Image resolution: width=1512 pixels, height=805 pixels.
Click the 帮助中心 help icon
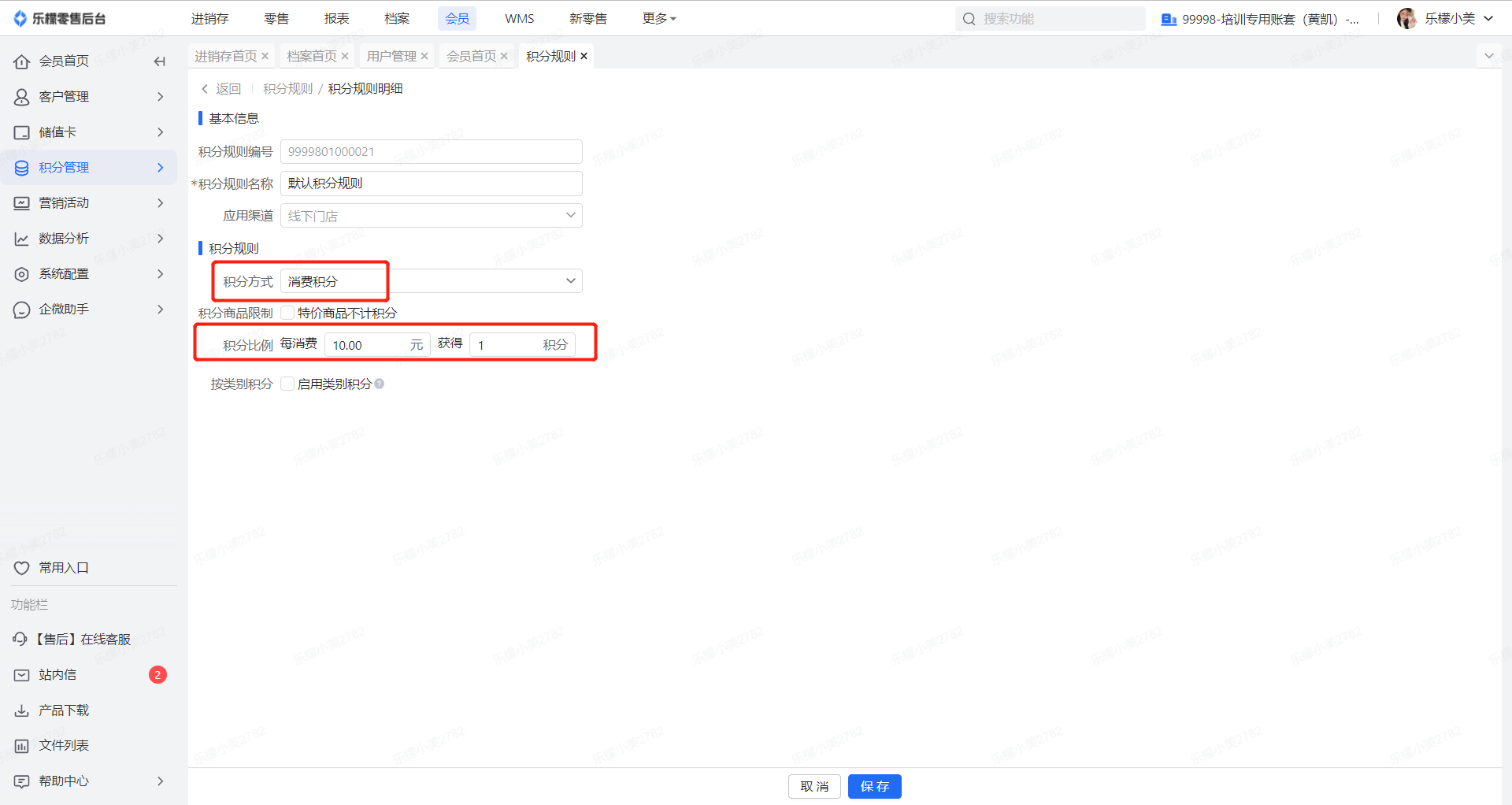[22, 781]
